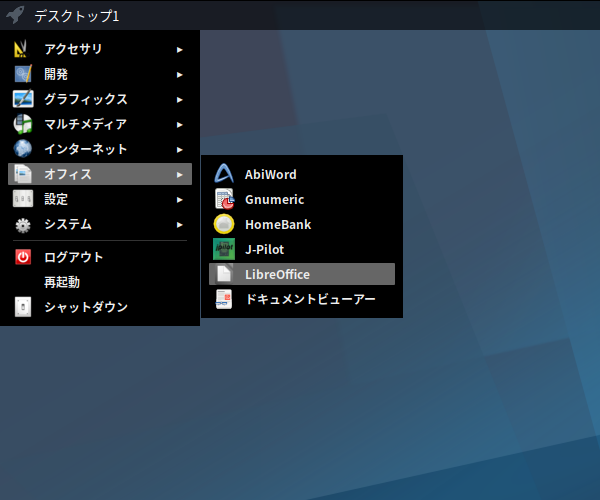Image resolution: width=600 pixels, height=500 pixels.
Task: Choose シャットダウン from the menu
Action: (x=100, y=307)
